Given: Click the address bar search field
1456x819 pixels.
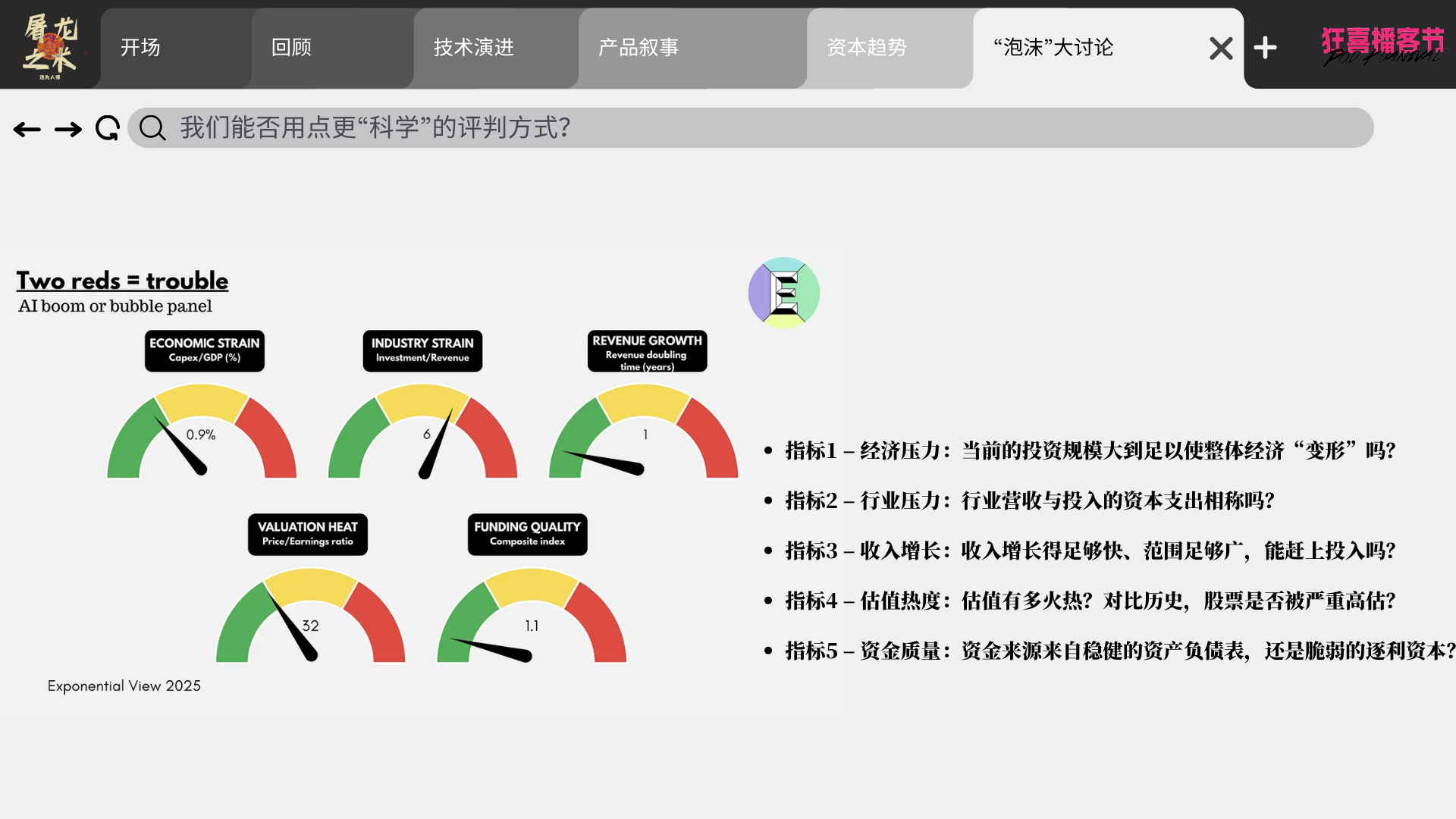Looking at the screenshot, I should (751, 127).
